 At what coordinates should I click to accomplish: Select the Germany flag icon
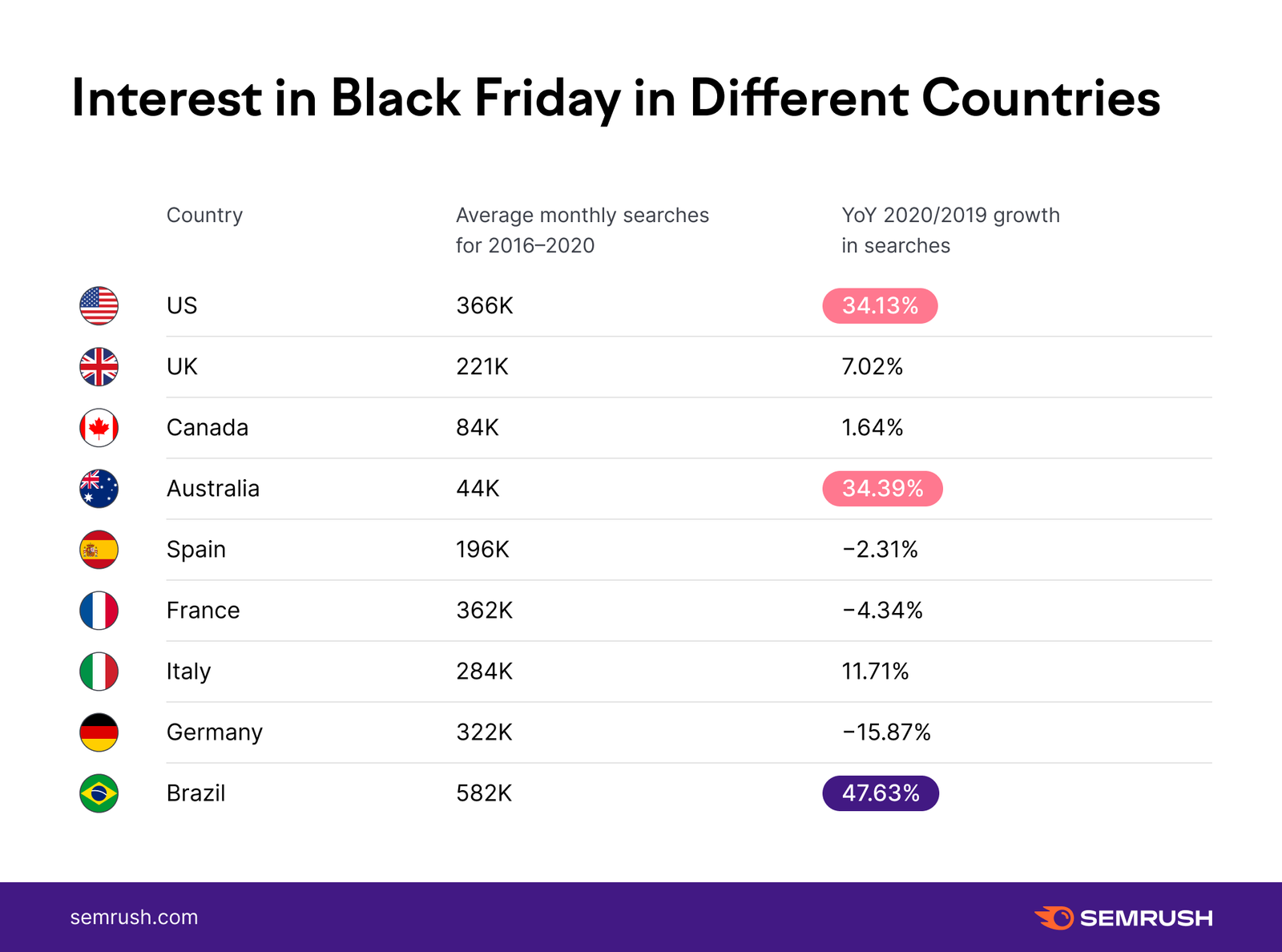[99, 732]
